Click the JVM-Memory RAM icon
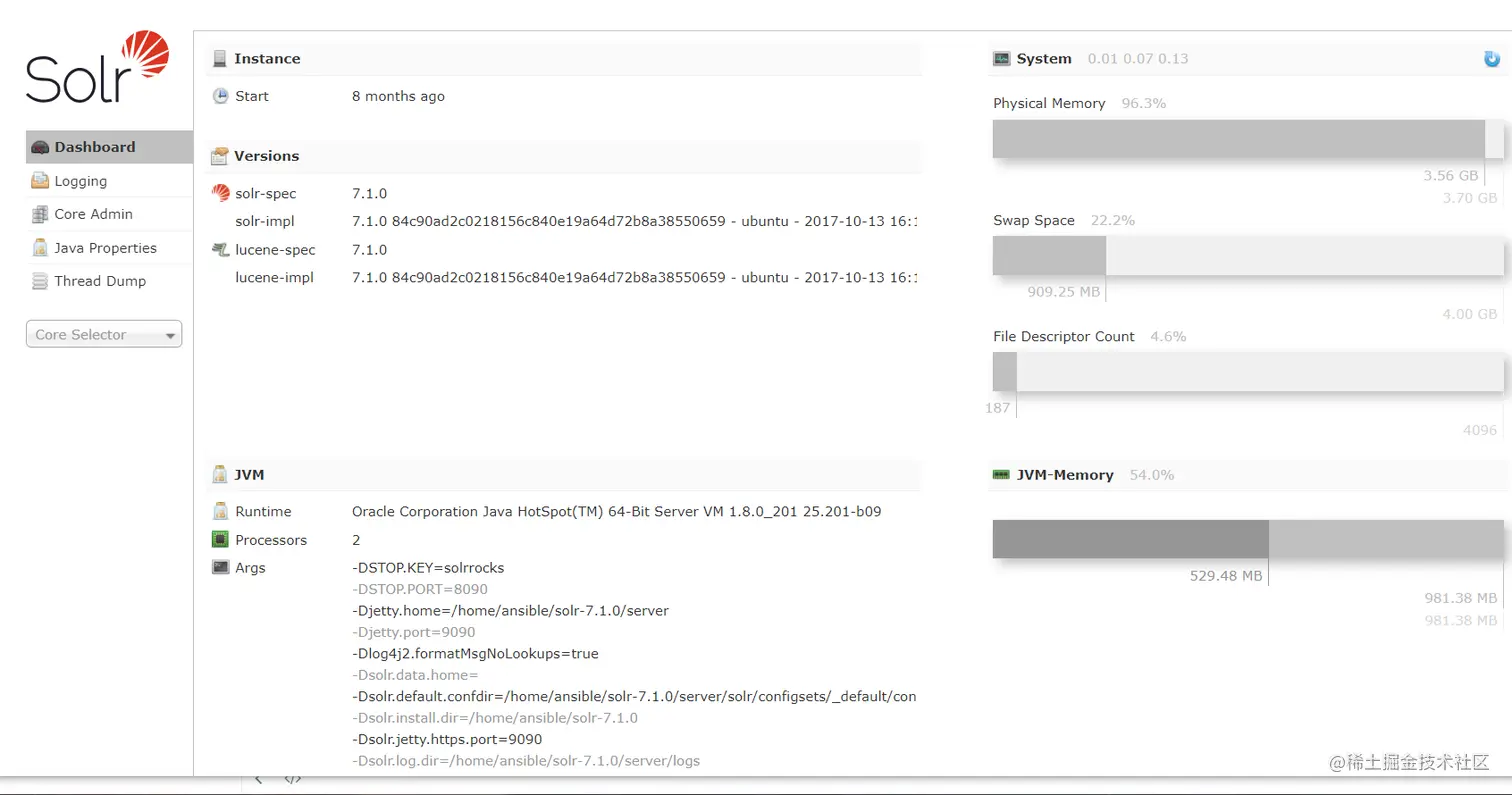Viewport: 1512px width, 795px height. point(1001,474)
